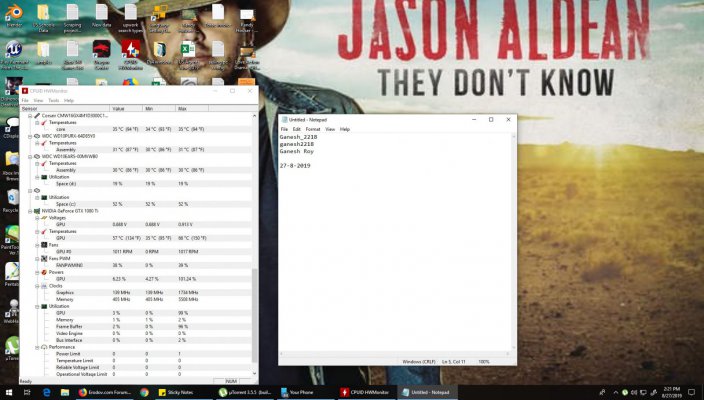Image resolution: width=704 pixels, height=400 pixels.
Task: Click the Voltages lightning icon under NVIDIA
Action: coord(44,218)
